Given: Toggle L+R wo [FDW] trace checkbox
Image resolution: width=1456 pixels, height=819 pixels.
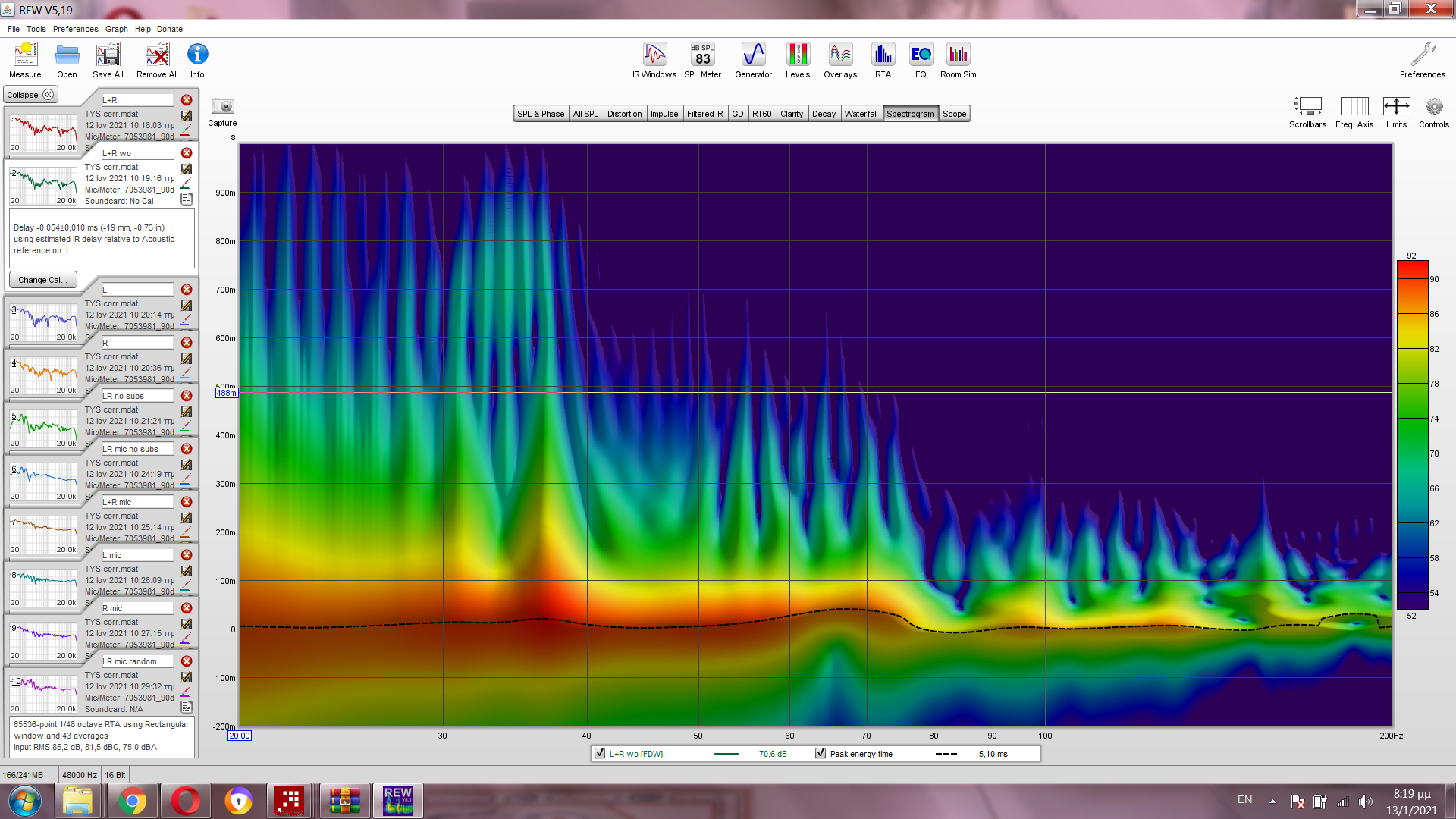Looking at the screenshot, I should click(600, 753).
